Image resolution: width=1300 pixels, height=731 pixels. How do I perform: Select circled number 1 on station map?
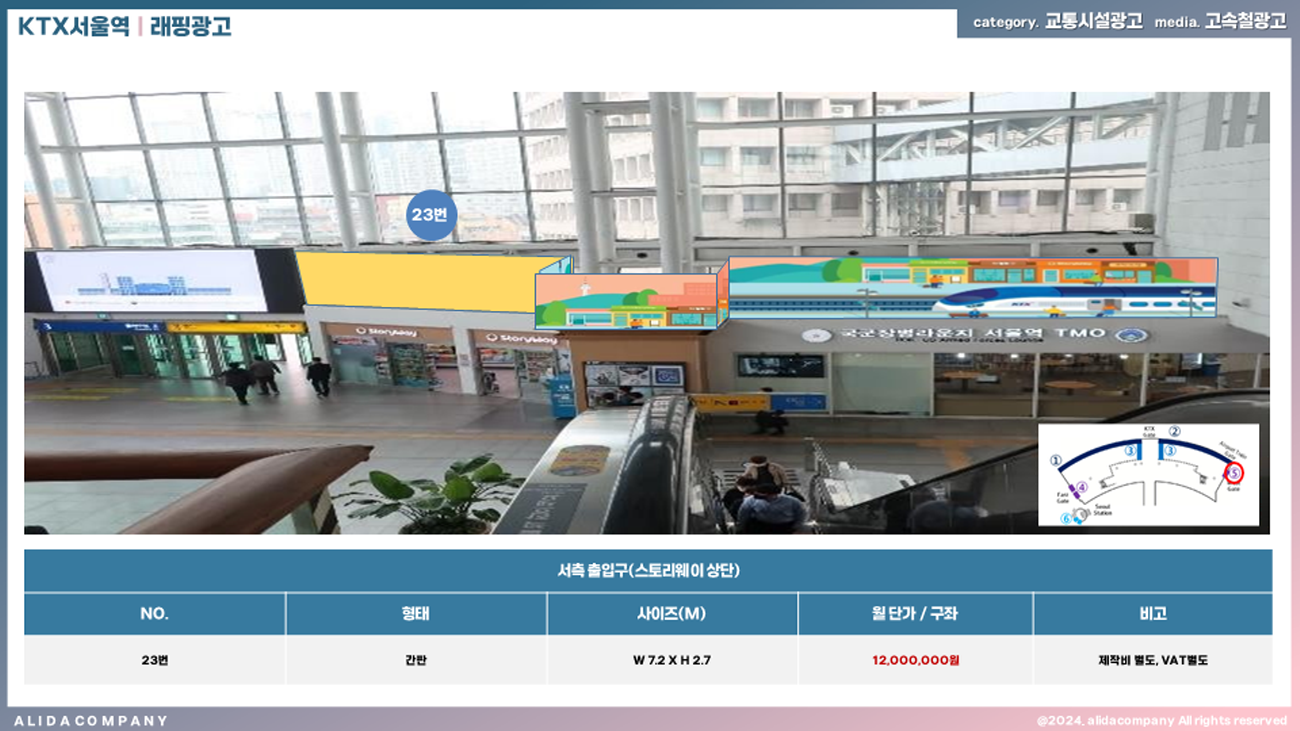tap(1054, 460)
